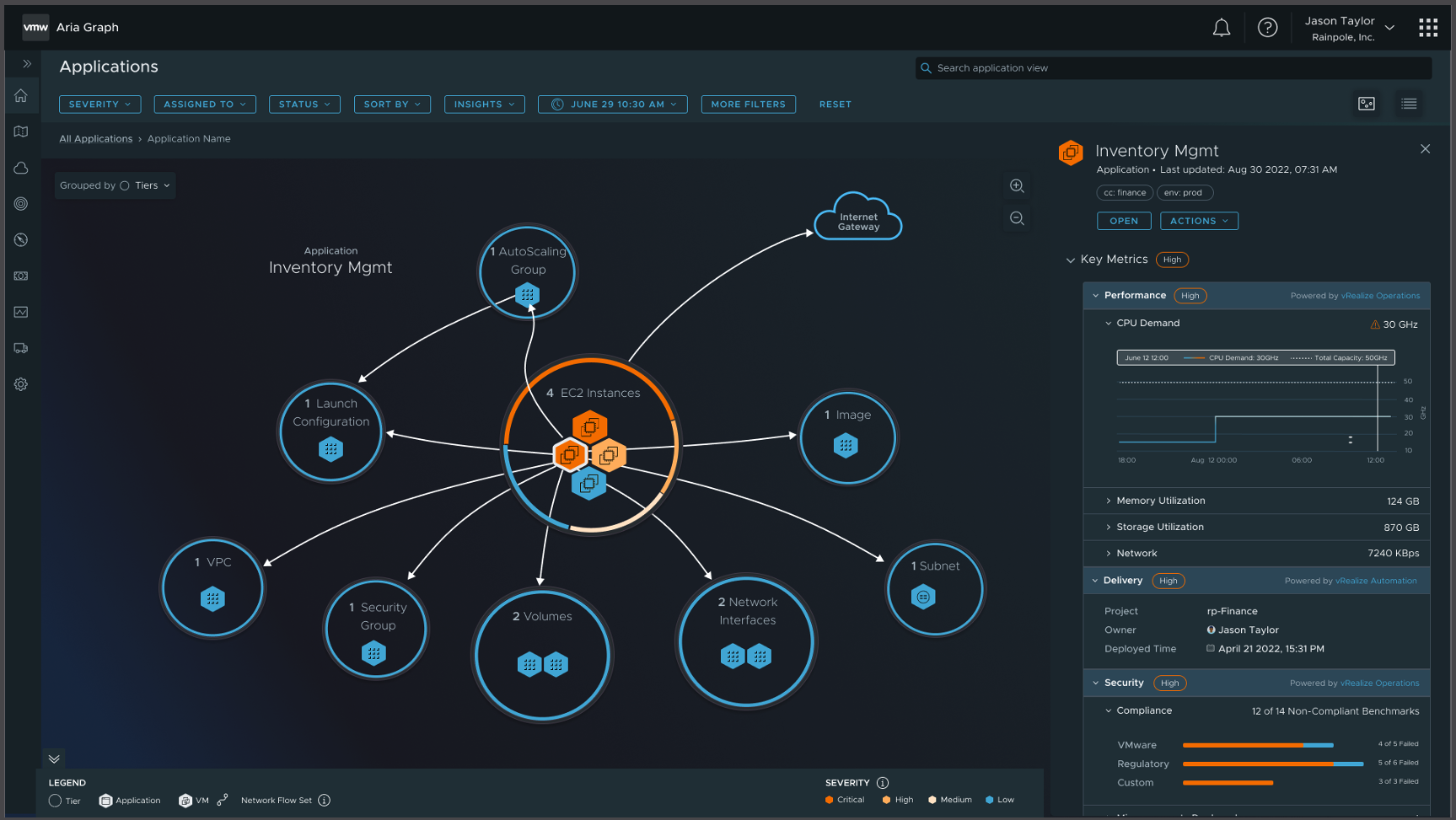
Task: Click the help question mark icon
Action: coord(1268,27)
